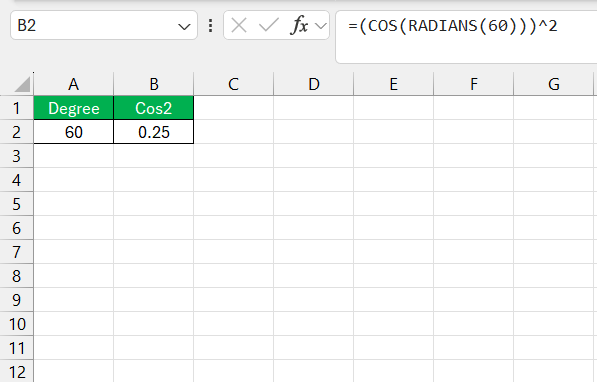Click the three-dot formula bar resize handle
597x382 pixels.
(211, 26)
